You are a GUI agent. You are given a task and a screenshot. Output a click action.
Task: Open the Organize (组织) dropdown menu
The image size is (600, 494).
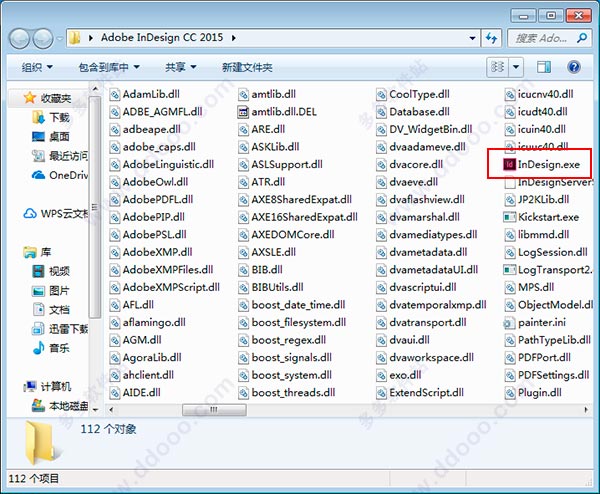(x=37, y=68)
